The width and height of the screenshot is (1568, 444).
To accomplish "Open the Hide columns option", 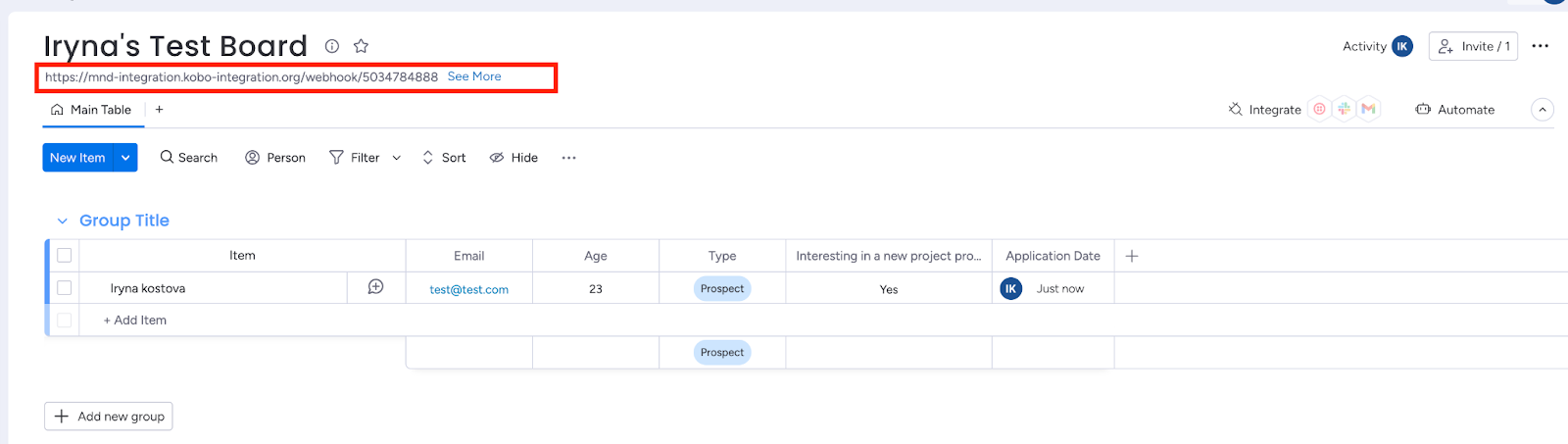I will pos(514,158).
